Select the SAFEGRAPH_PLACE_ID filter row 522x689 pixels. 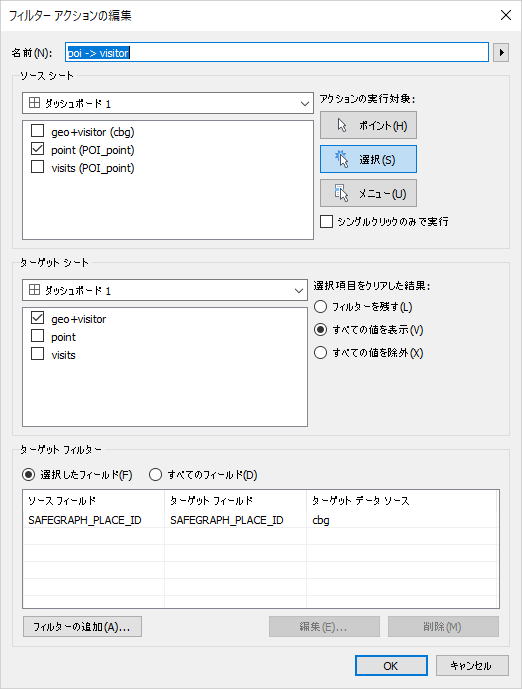pos(261,520)
